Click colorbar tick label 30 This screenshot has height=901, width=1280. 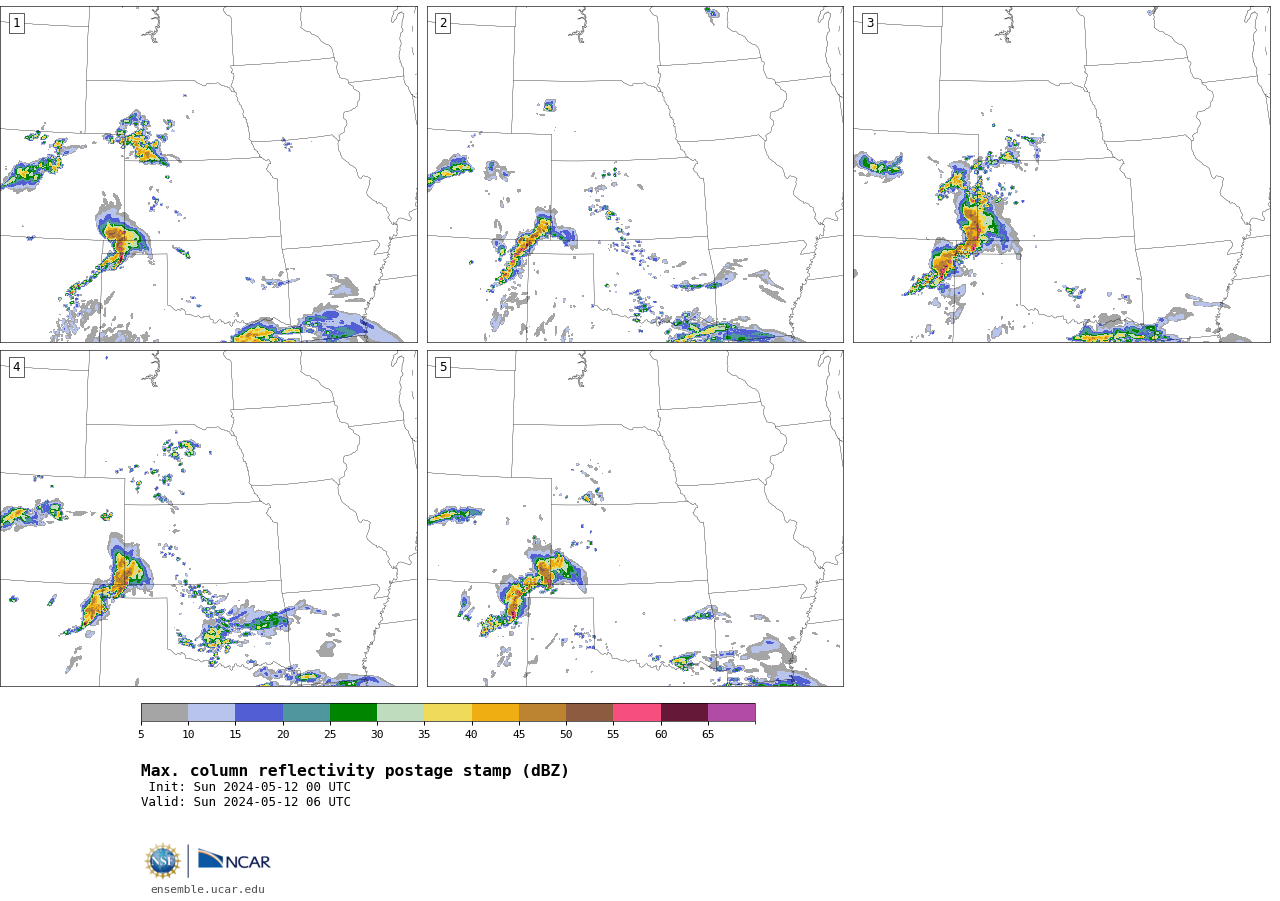(377, 735)
